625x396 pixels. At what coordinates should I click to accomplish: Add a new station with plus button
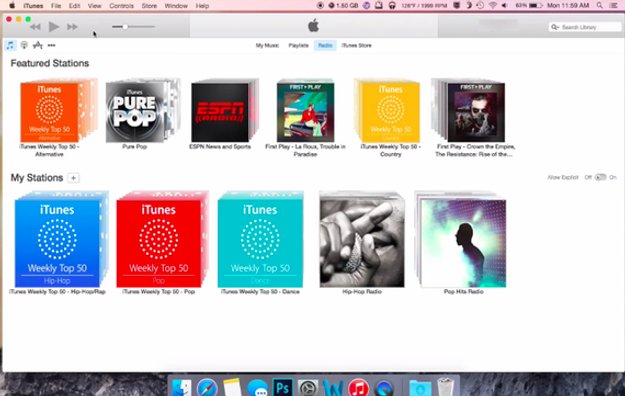pyautogui.click(x=73, y=178)
